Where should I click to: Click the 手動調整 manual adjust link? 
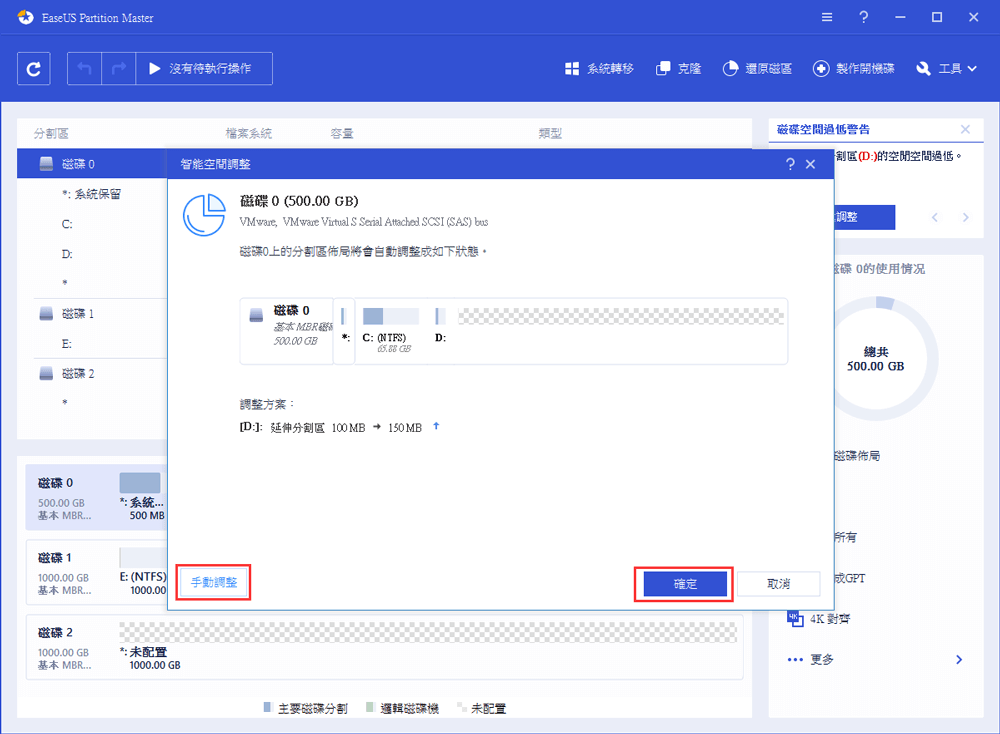[x=214, y=582]
